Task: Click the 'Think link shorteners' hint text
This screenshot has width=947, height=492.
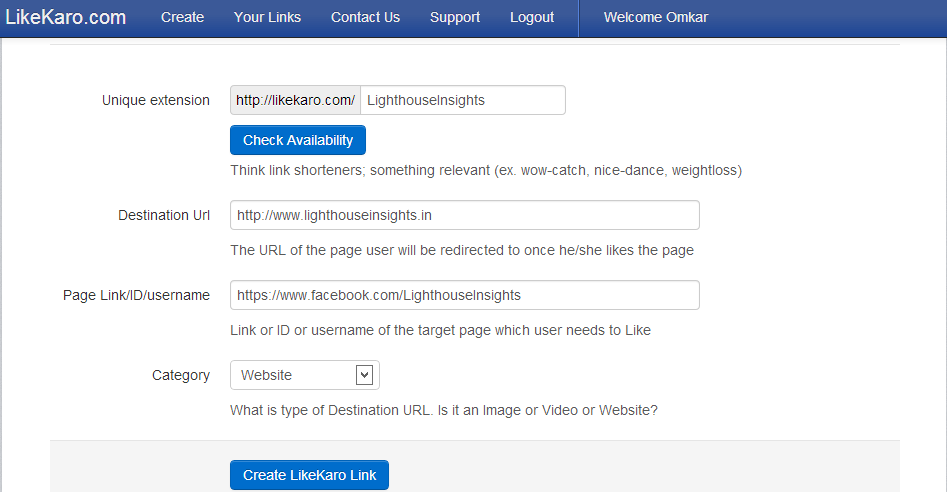Action: 486,170
